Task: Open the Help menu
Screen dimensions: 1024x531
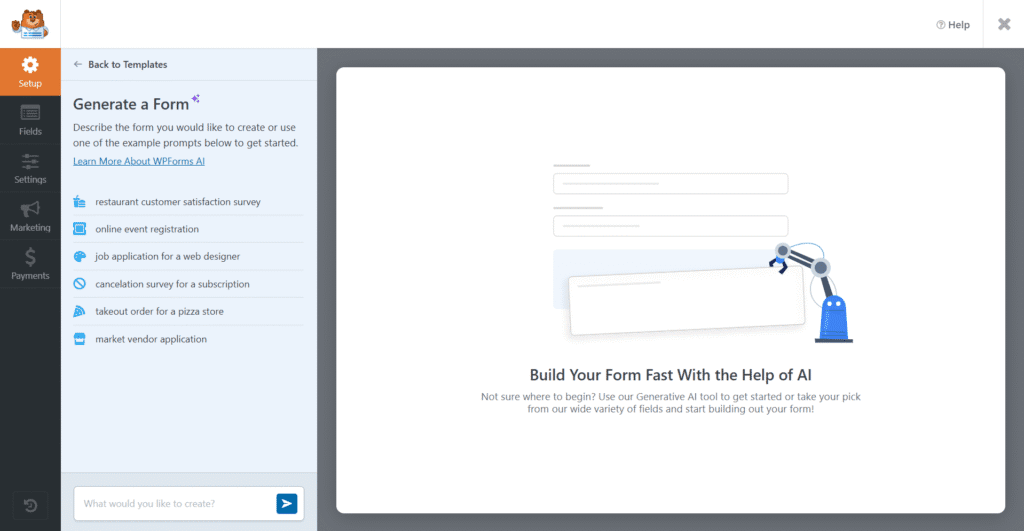Action: pos(953,25)
